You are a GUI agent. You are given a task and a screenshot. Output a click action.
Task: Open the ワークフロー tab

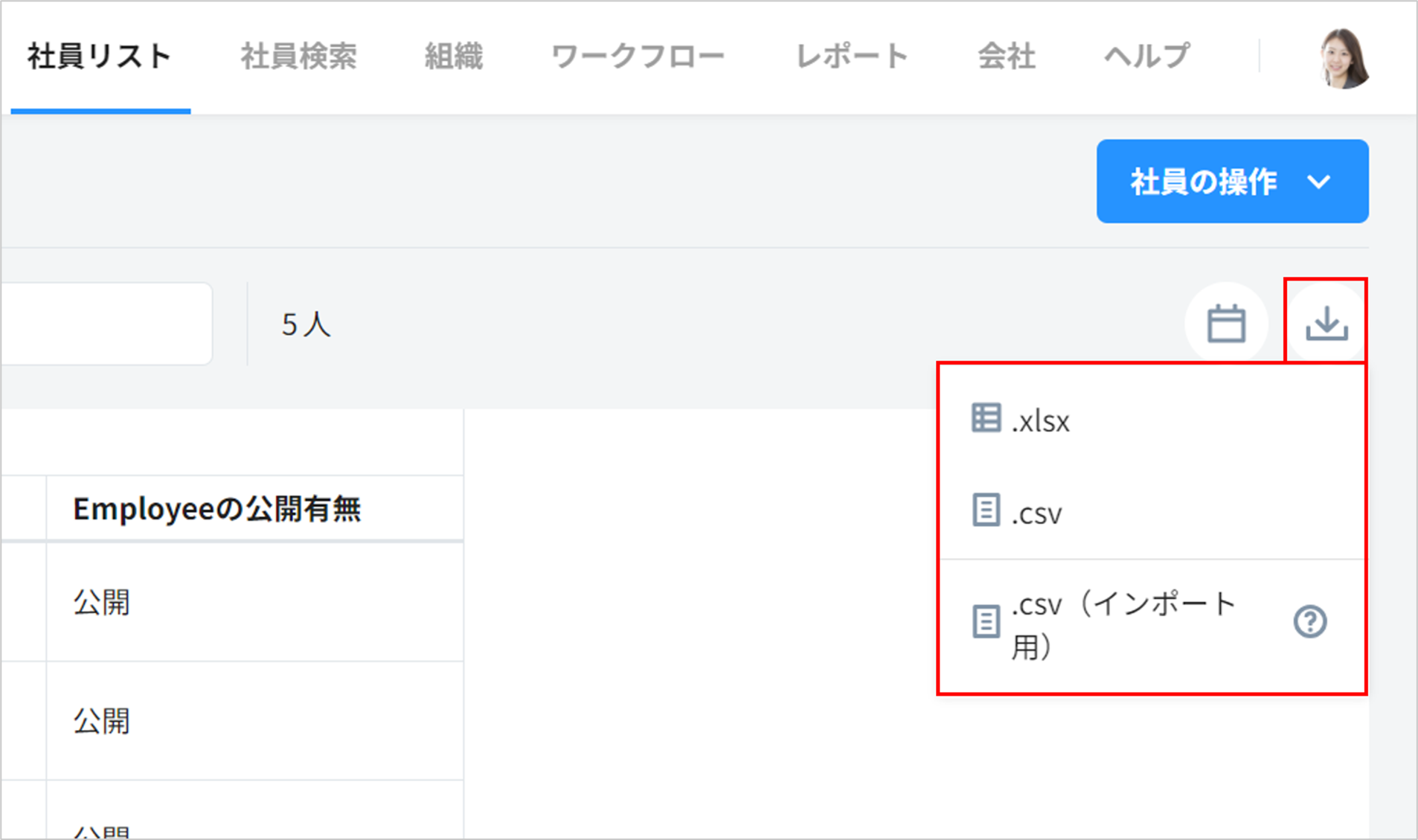pos(638,57)
